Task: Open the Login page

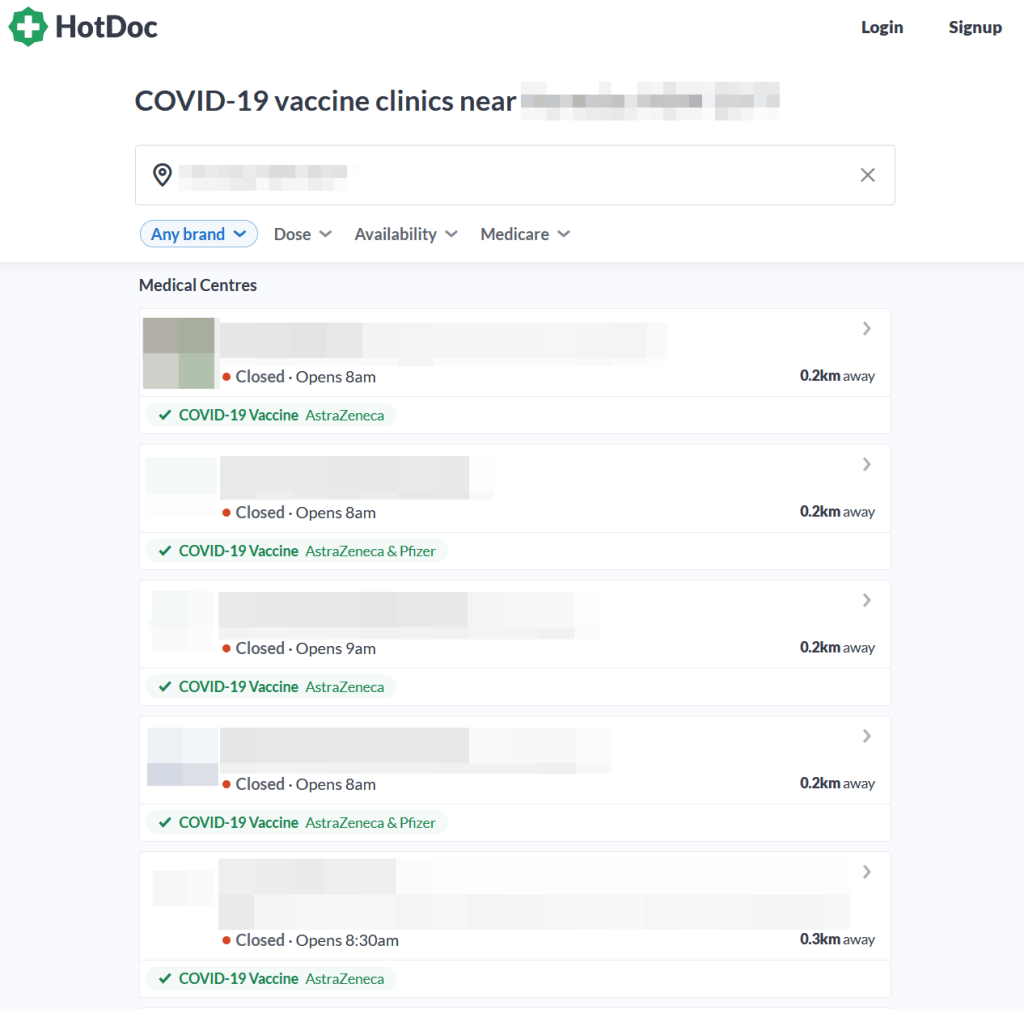Action: pos(881,27)
